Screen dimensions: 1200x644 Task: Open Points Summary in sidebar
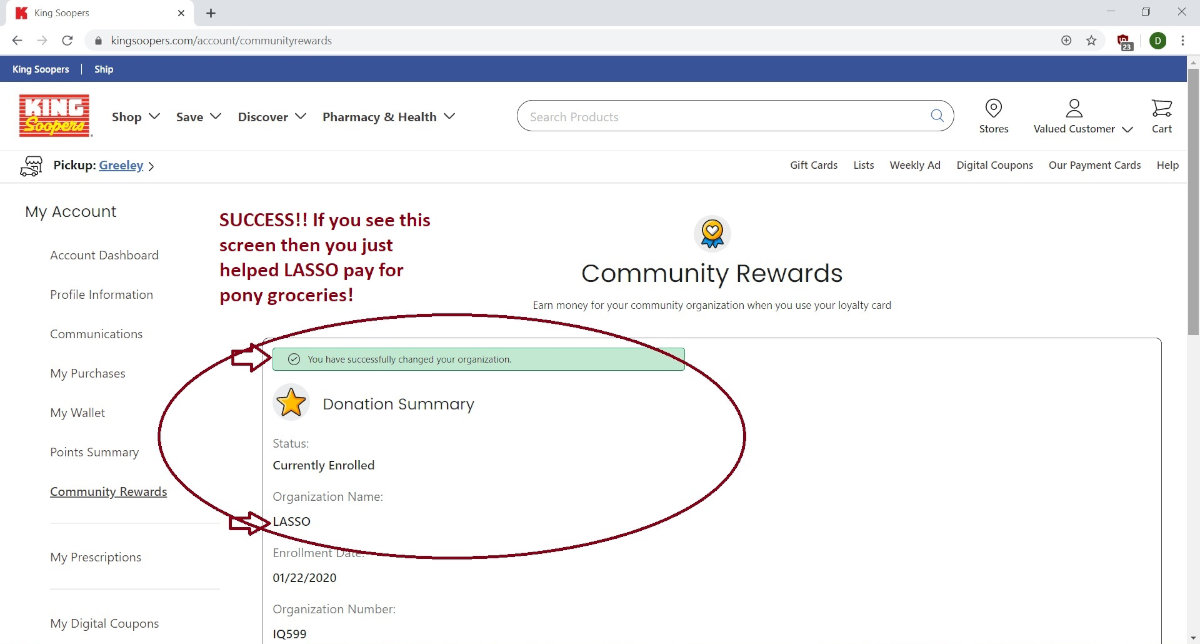[94, 452]
